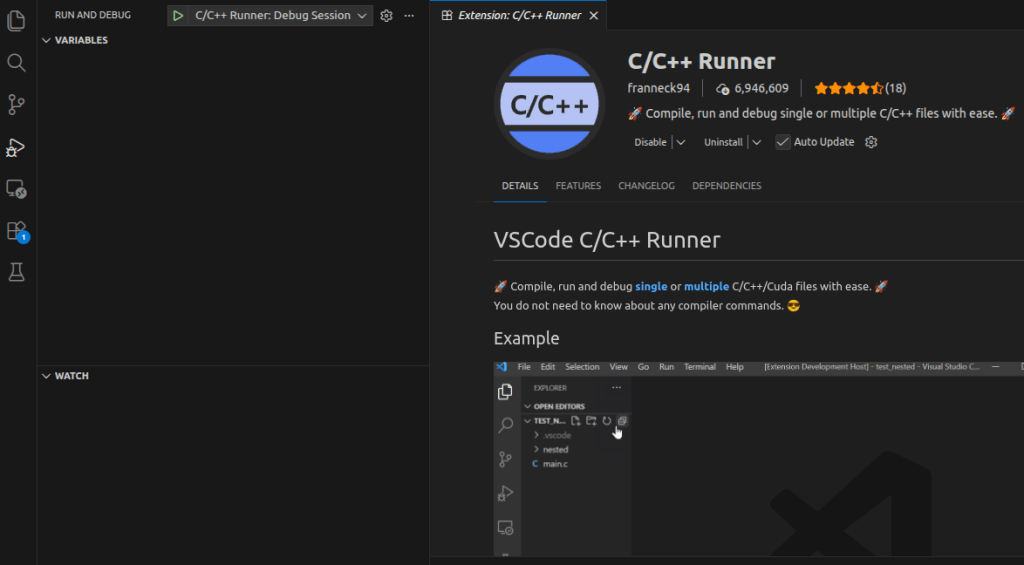Click the green Start Debugging play button
This screenshot has width=1024, height=565.
point(177,16)
